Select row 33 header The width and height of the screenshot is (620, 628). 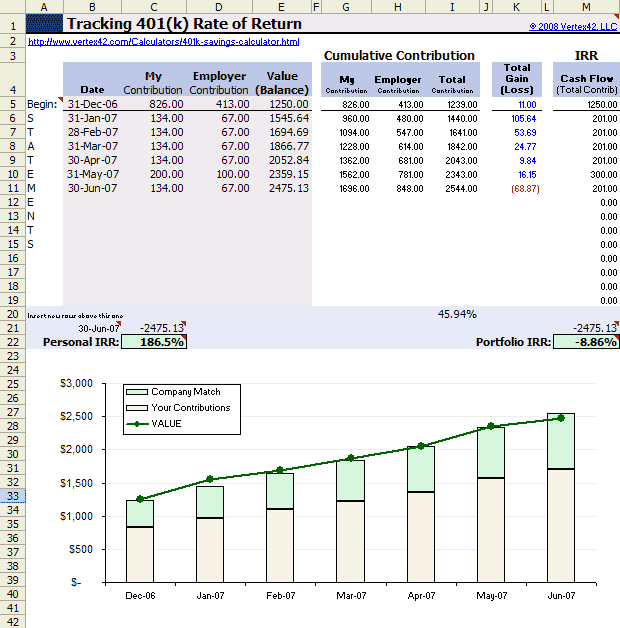13,496
